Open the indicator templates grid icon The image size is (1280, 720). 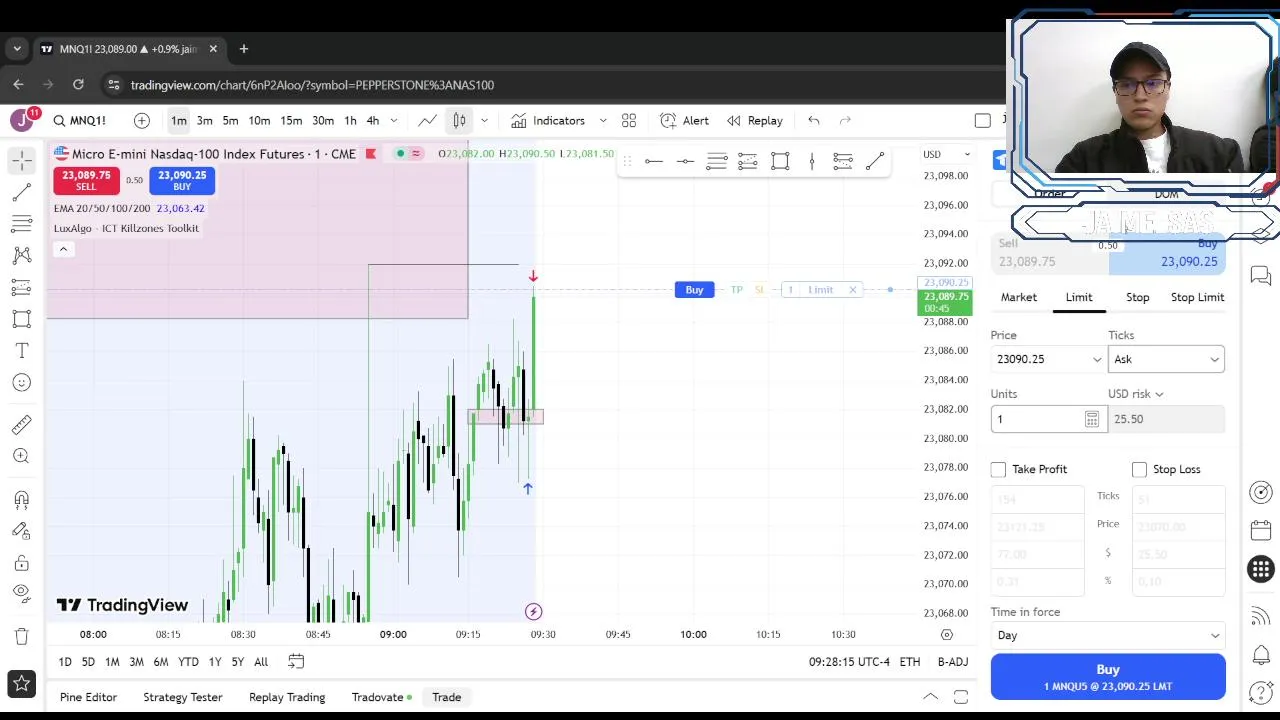(629, 120)
